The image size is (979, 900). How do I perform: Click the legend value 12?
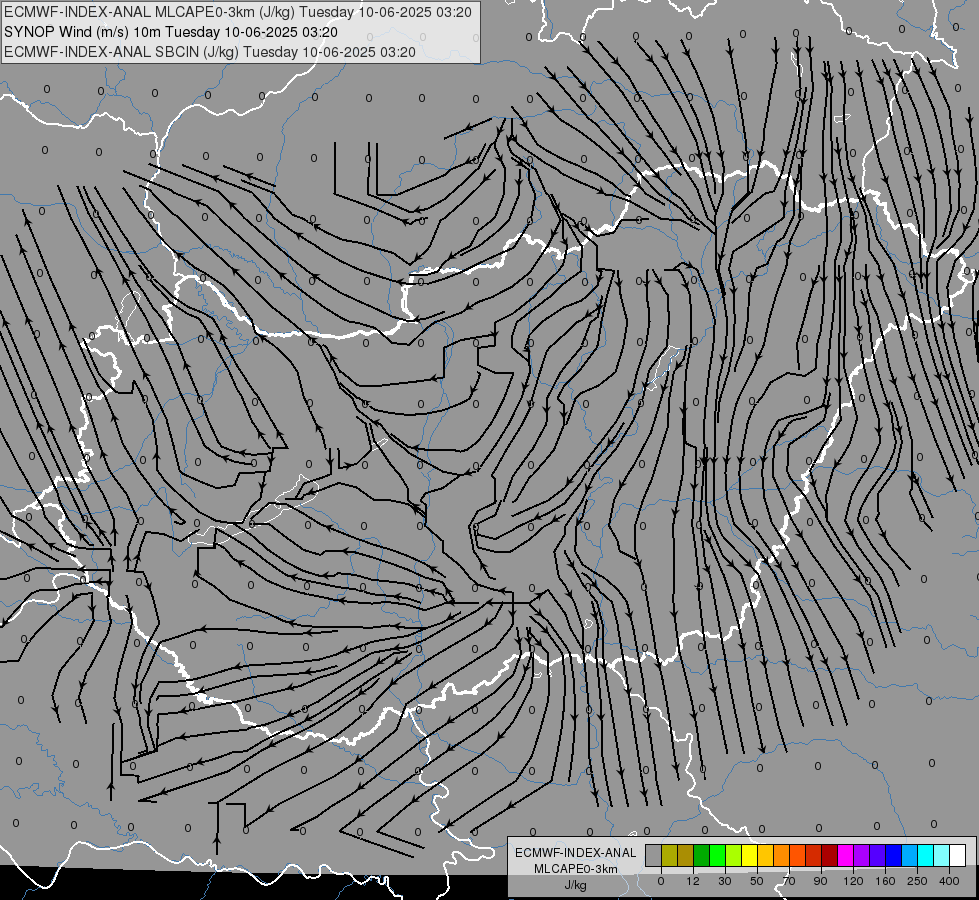tap(693, 881)
